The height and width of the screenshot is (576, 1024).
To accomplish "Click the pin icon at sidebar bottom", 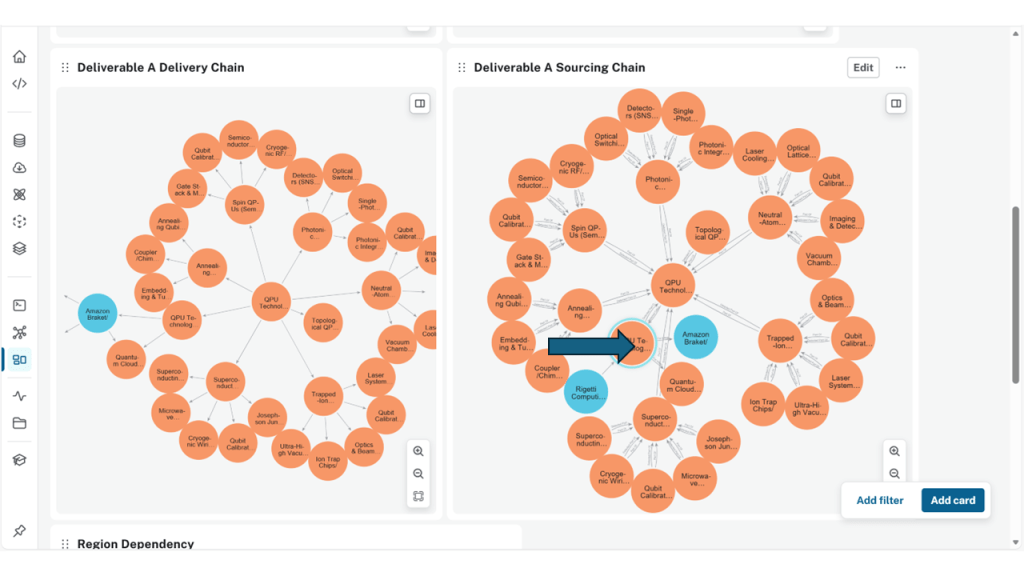I will click(19, 531).
